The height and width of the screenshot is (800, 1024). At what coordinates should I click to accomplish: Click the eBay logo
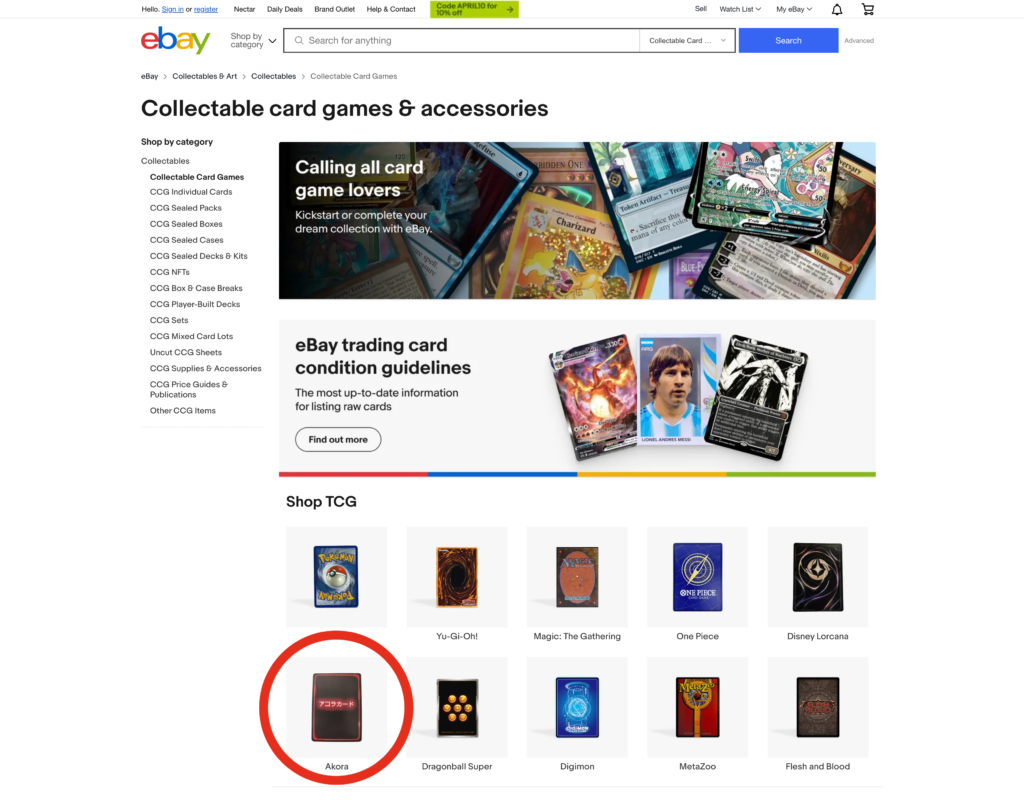(x=175, y=40)
